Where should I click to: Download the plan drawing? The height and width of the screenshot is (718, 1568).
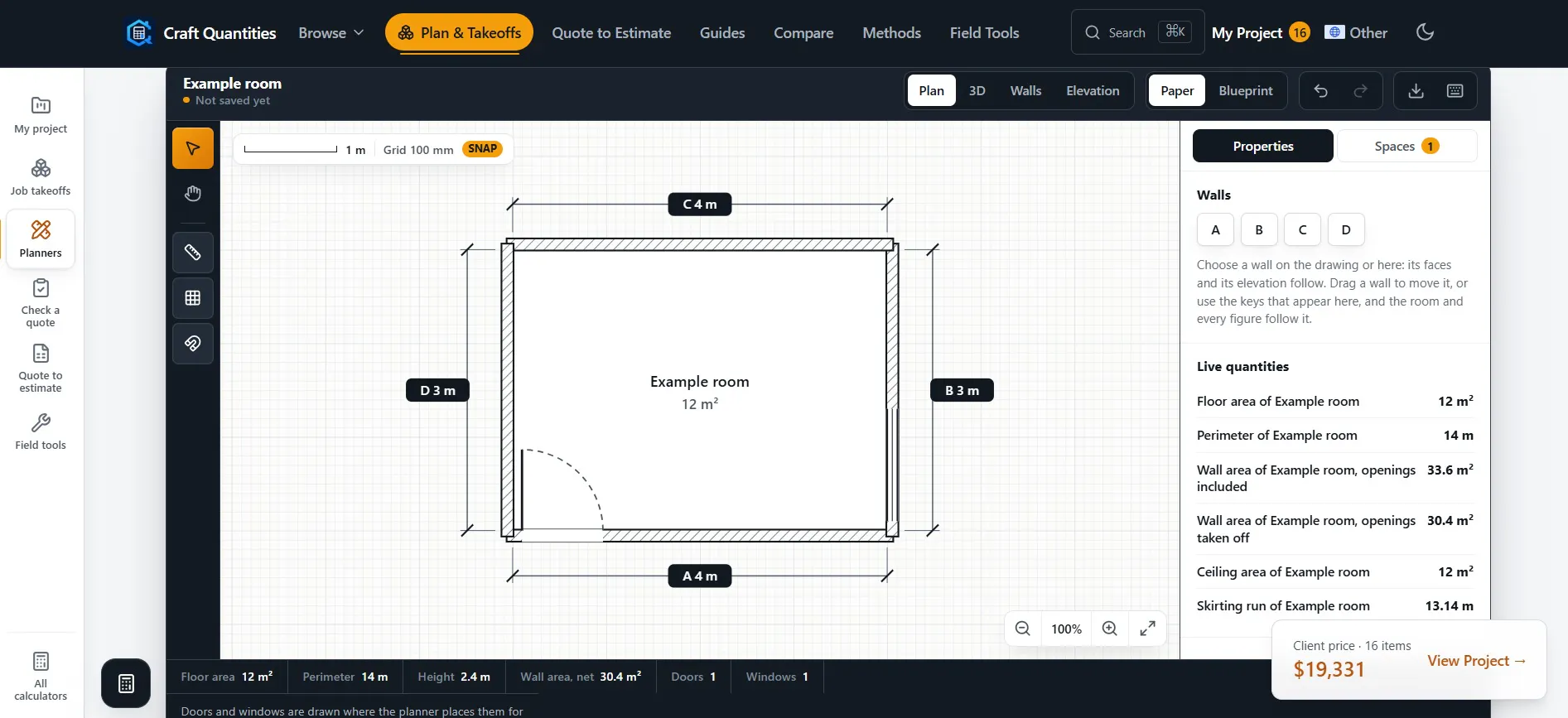[x=1416, y=91]
